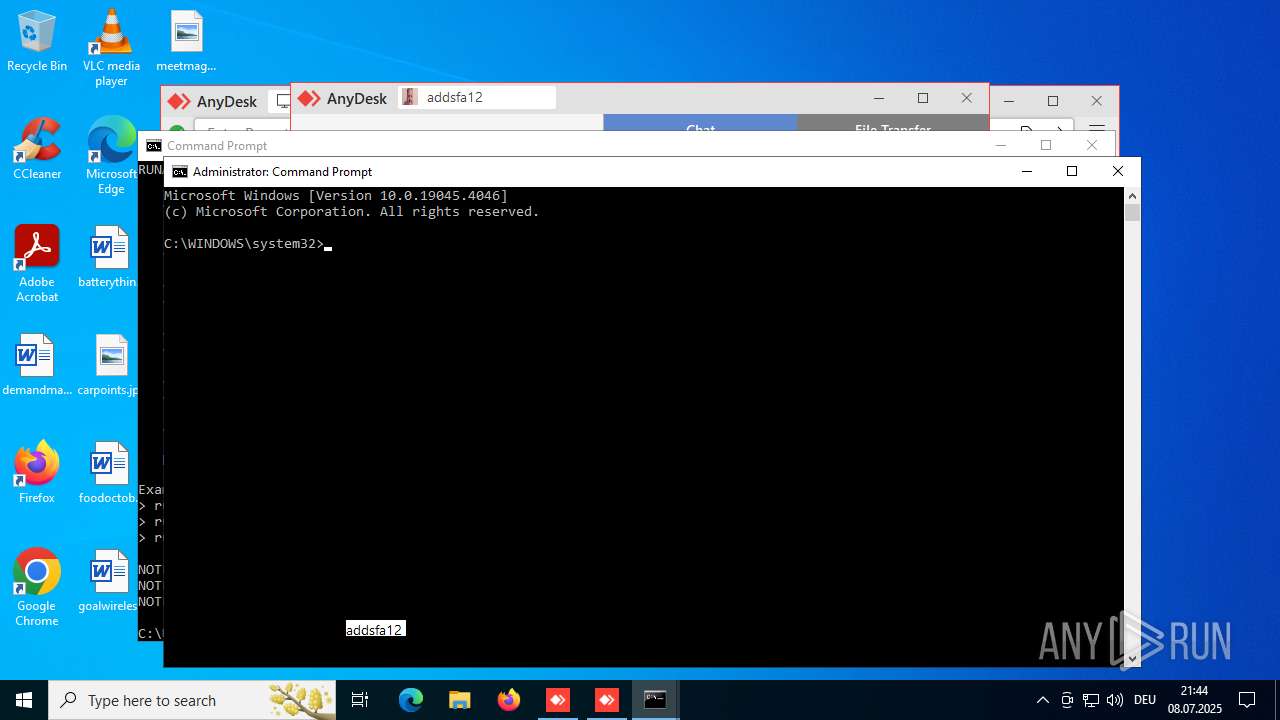Open the Meet Now tray icon
Image resolution: width=1280 pixels, height=720 pixels.
(1067, 700)
